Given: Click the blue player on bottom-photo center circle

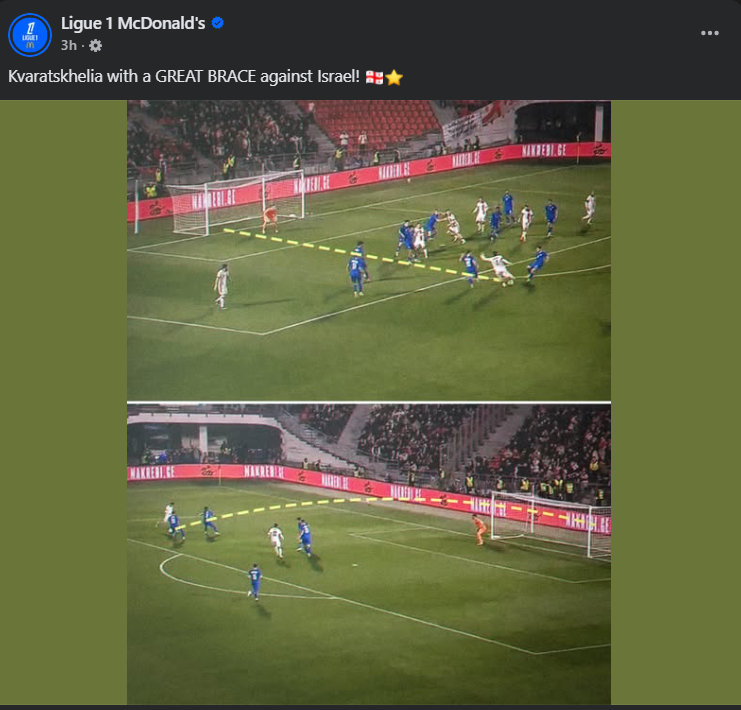Looking at the screenshot, I should pyautogui.click(x=254, y=582).
